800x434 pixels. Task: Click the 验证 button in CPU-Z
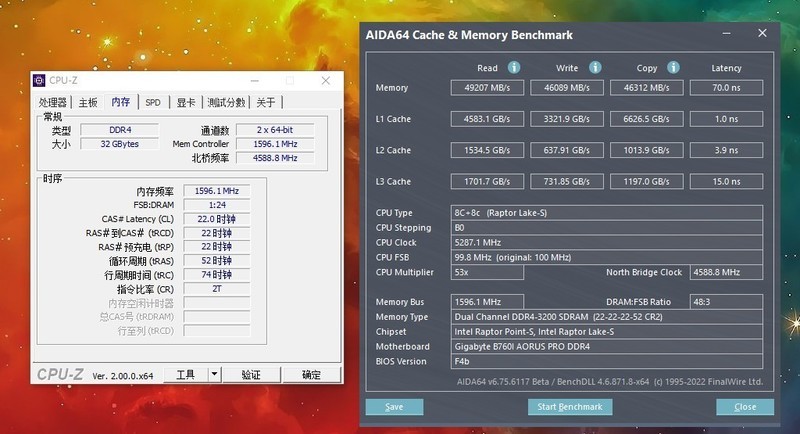pos(251,374)
